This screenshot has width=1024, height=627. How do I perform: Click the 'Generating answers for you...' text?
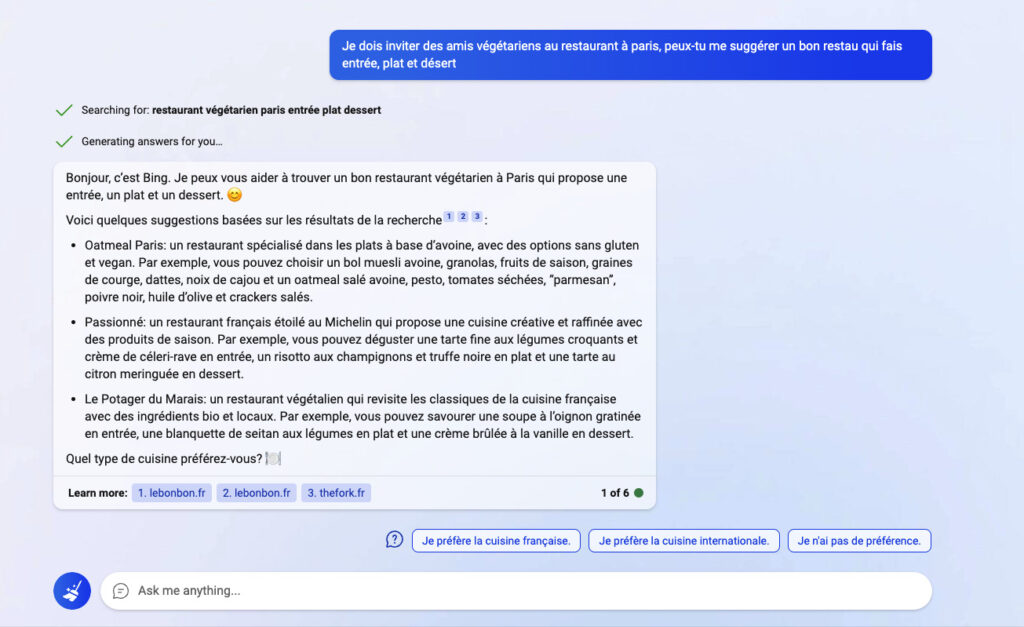click(152, 141)
